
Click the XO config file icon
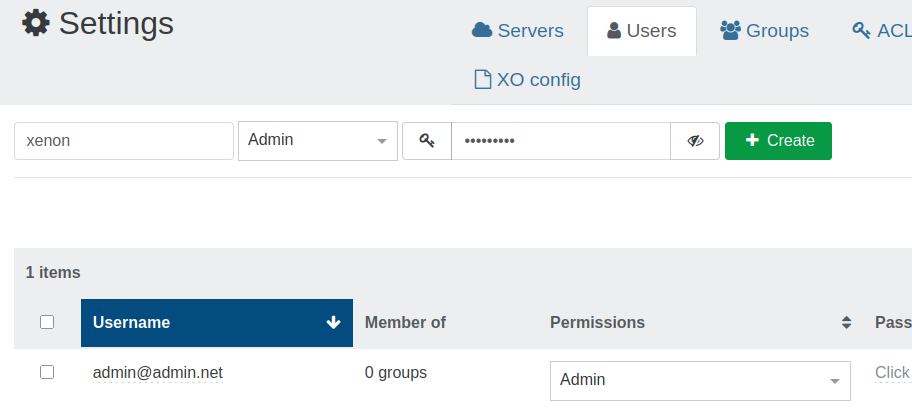[482, 79]
